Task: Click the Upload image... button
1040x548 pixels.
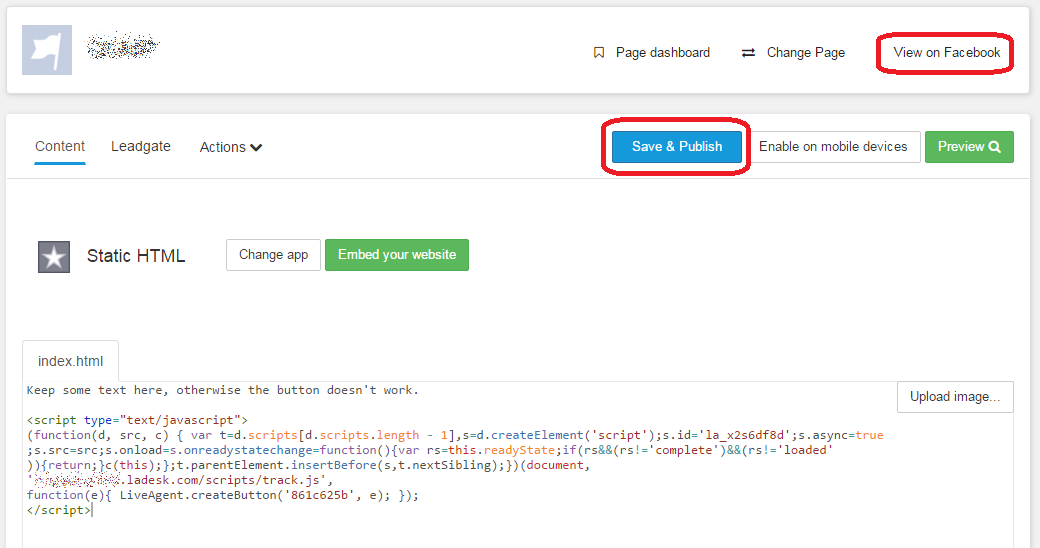Action: coord(955,397)
